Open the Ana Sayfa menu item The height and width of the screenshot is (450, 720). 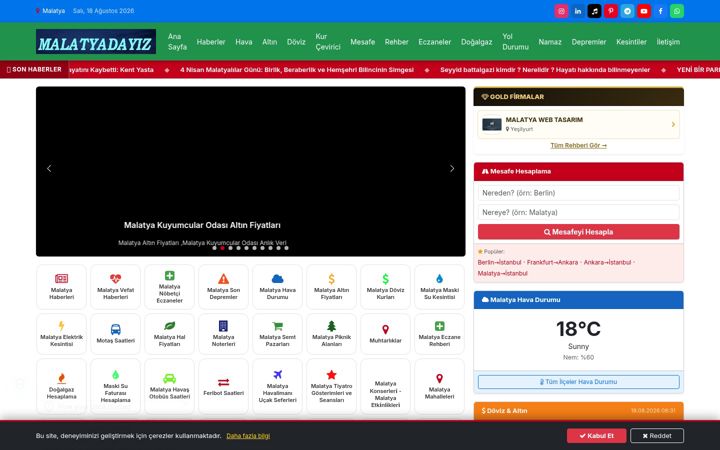click(x=177, y=42)
